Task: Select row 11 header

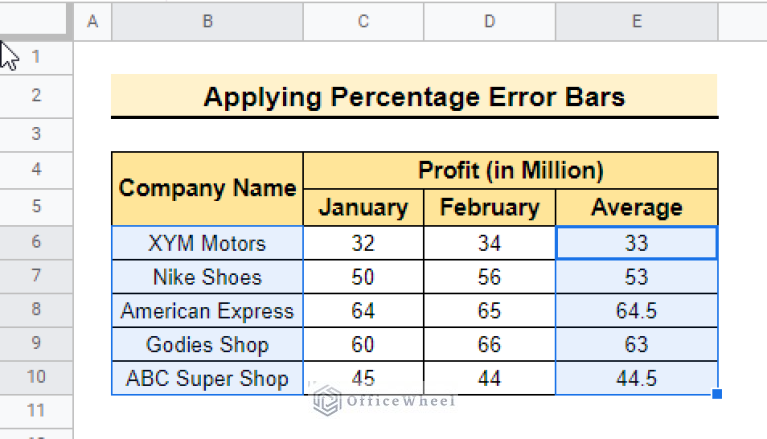Action: pyautogui.click(x=36, y=411)
